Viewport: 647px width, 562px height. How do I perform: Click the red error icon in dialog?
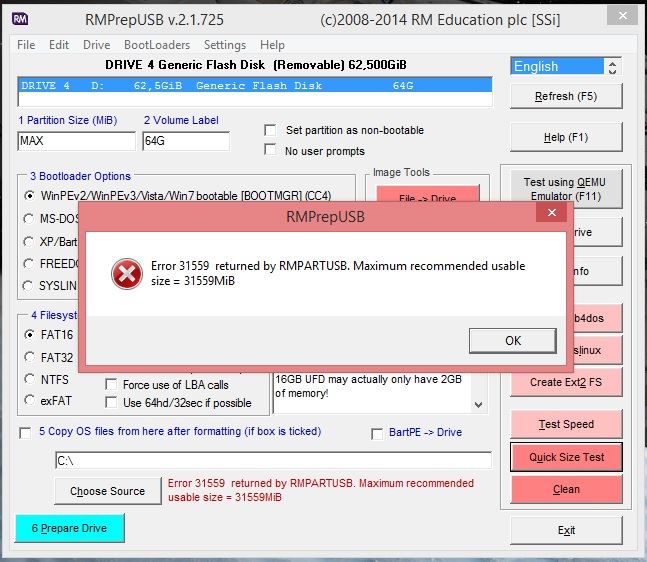(127, 274)
